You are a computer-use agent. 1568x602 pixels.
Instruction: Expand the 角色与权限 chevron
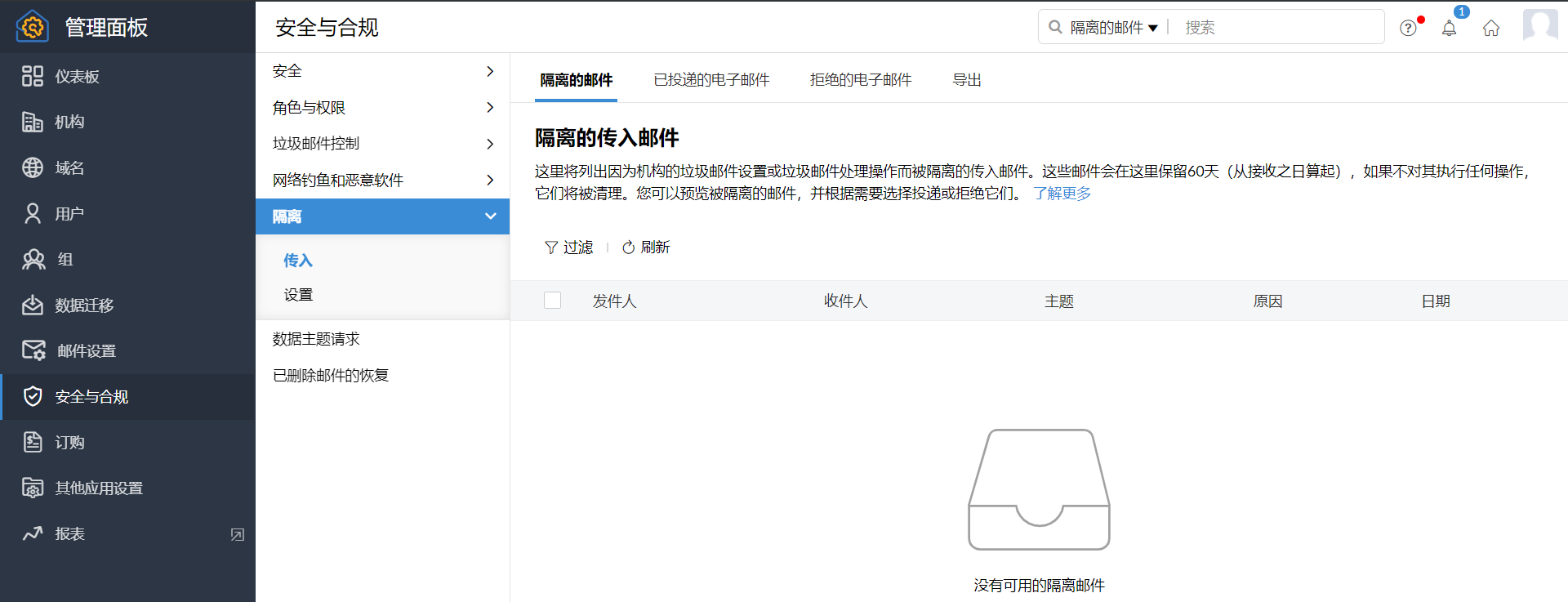tap(490, 107)
